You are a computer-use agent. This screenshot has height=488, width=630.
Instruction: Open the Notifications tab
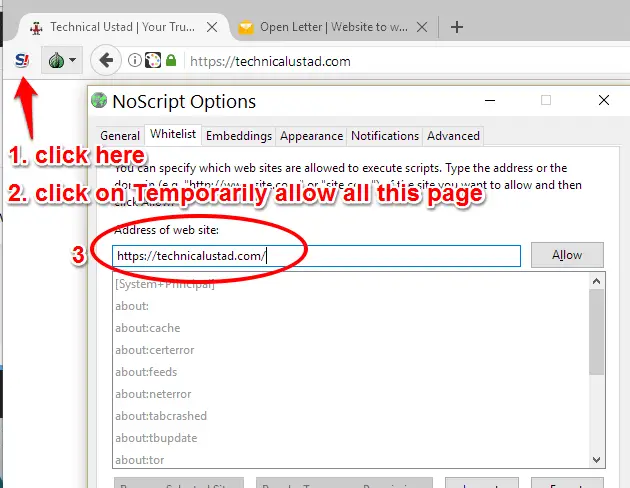click(x=385, y=136)
